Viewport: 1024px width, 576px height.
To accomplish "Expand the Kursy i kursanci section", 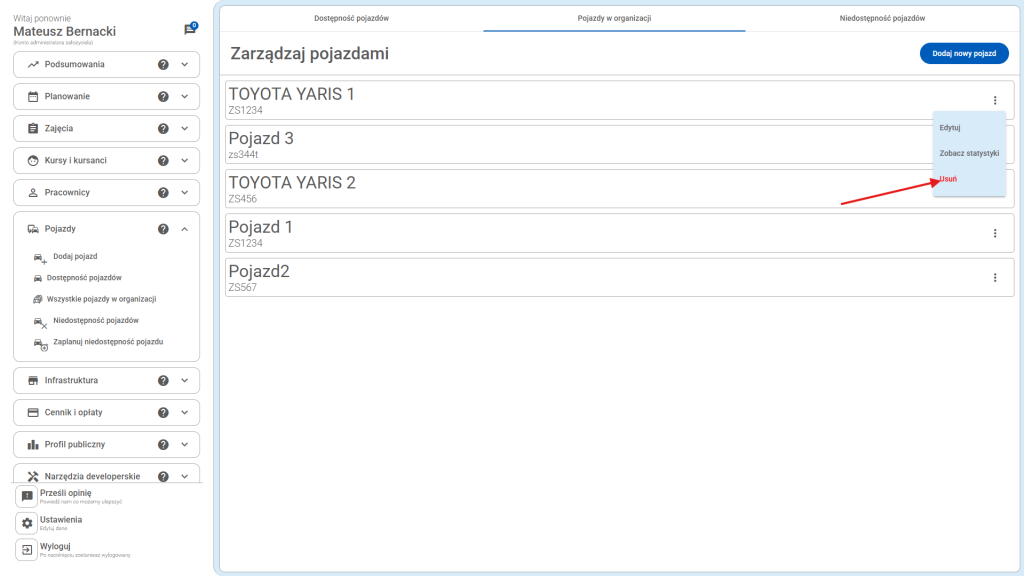I will [x=184, y=161].
